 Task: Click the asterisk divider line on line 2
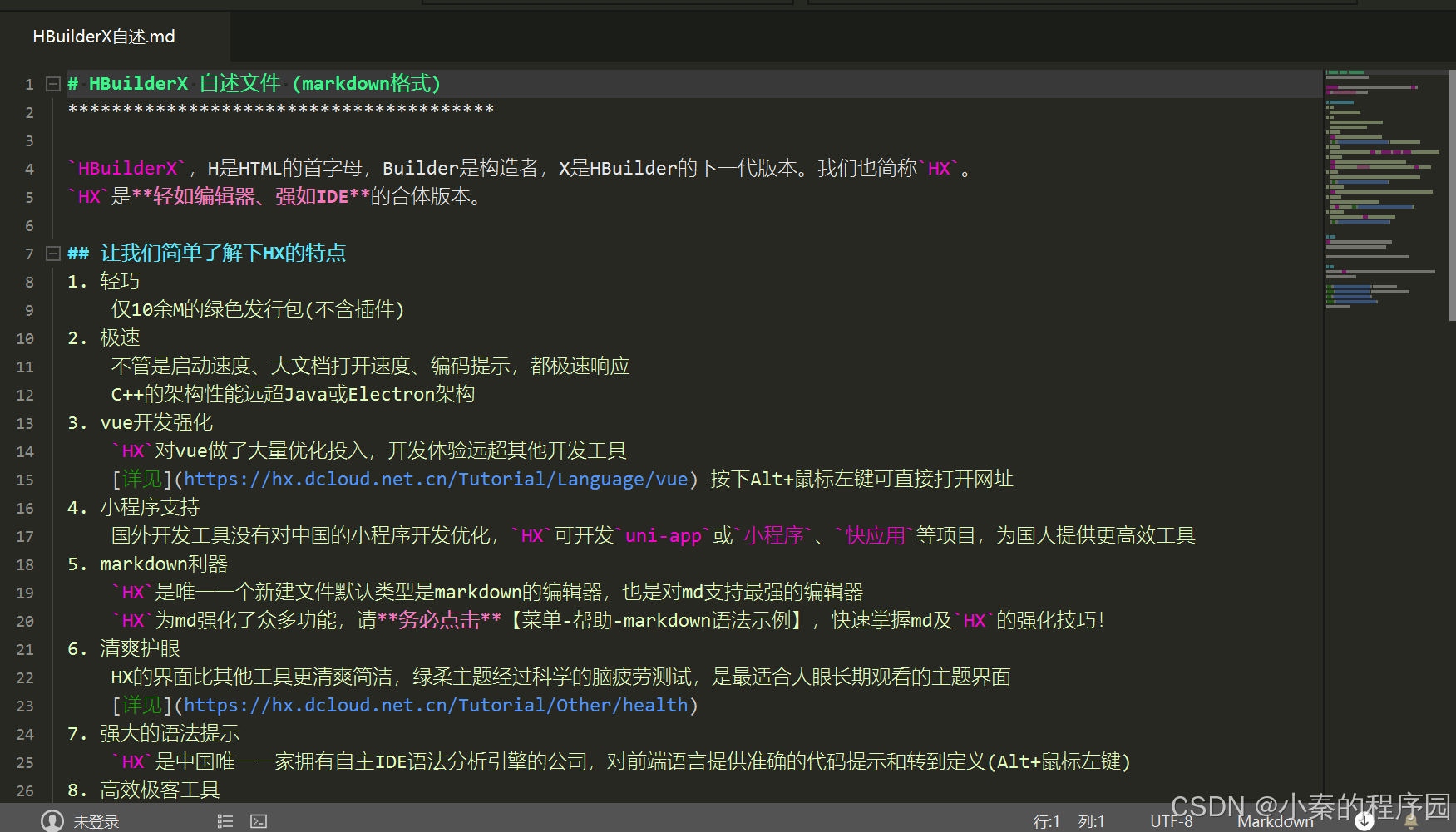pyautogui.click(x=281, y=111)
